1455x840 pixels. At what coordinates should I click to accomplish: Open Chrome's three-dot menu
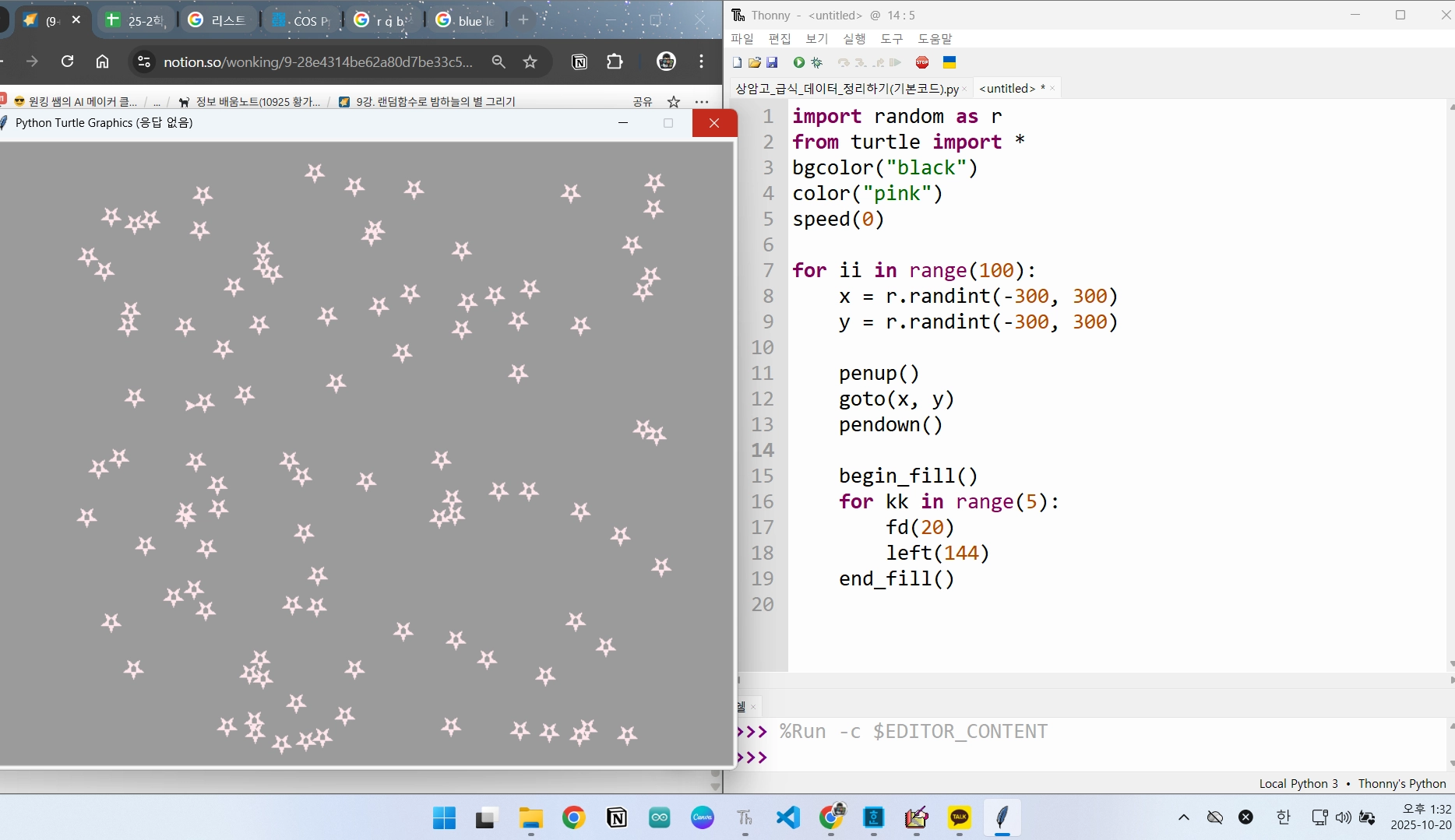(702, 62)
